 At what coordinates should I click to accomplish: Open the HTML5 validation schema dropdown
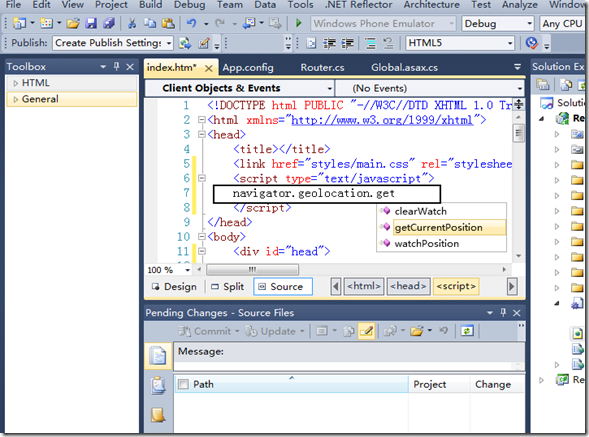(510, 43)
